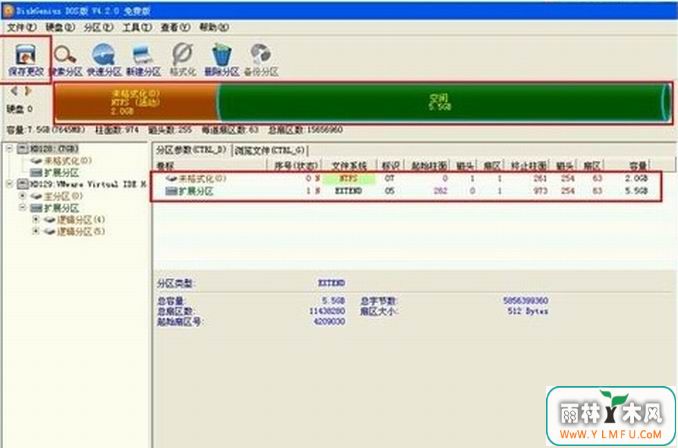Click the 文件系统 column header

tap(349, 165)
